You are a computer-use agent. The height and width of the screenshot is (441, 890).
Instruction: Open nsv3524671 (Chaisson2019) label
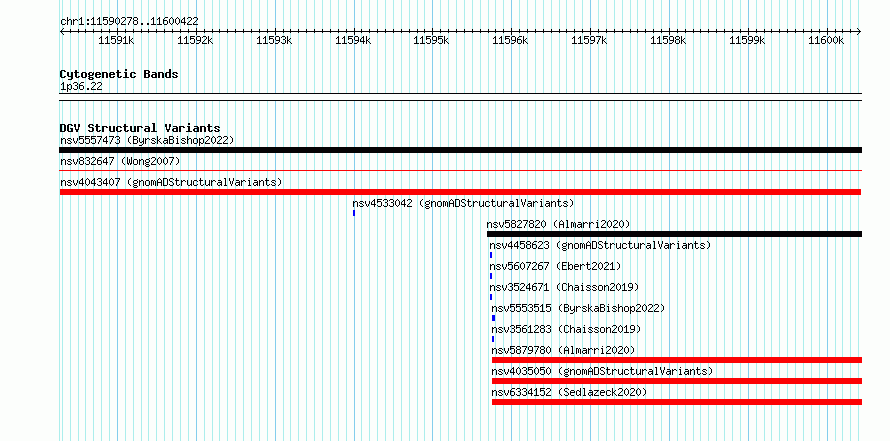[x=564, y=287]
